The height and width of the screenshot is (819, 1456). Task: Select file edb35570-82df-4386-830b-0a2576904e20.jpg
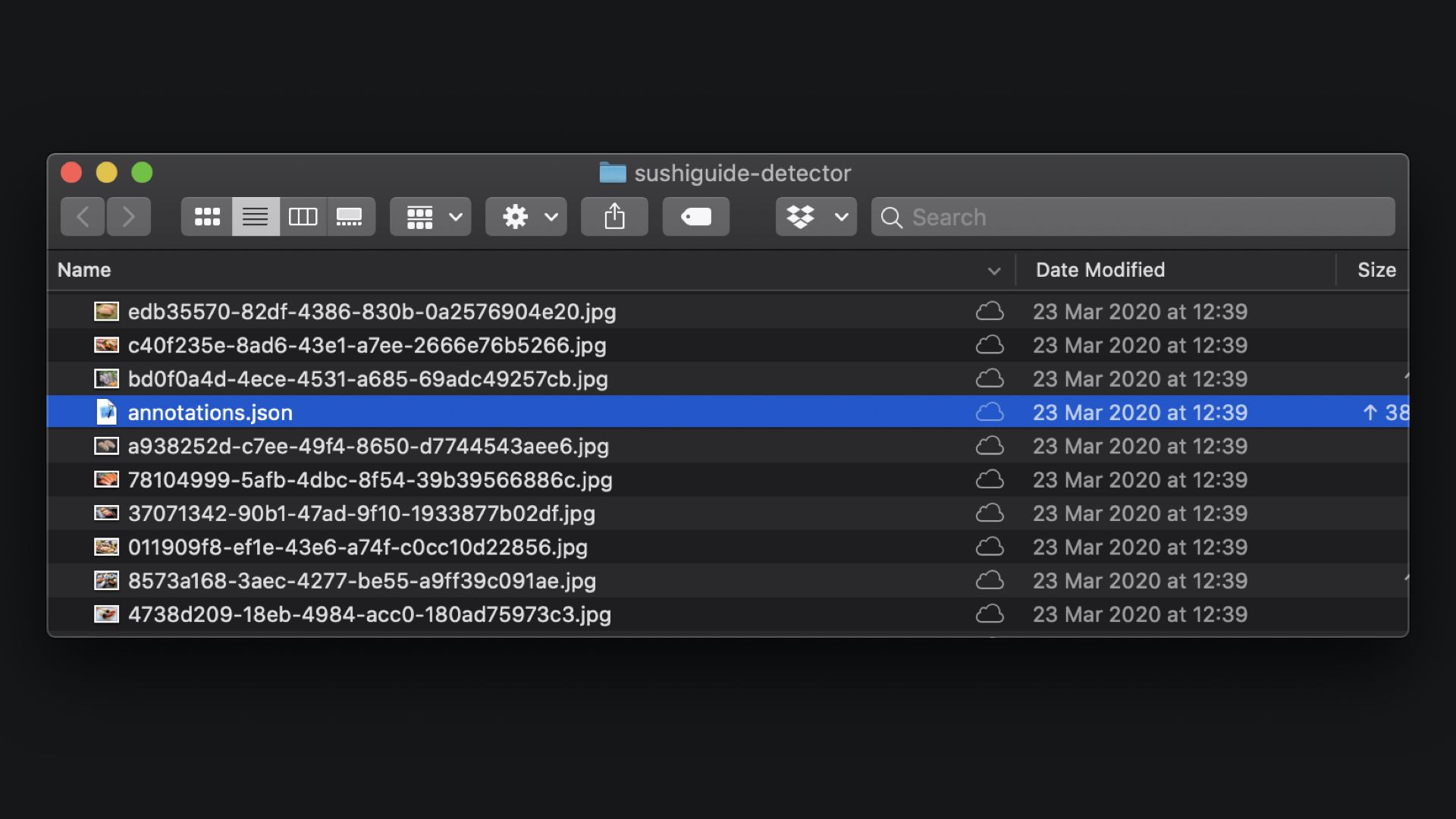[x=372, y=312]
